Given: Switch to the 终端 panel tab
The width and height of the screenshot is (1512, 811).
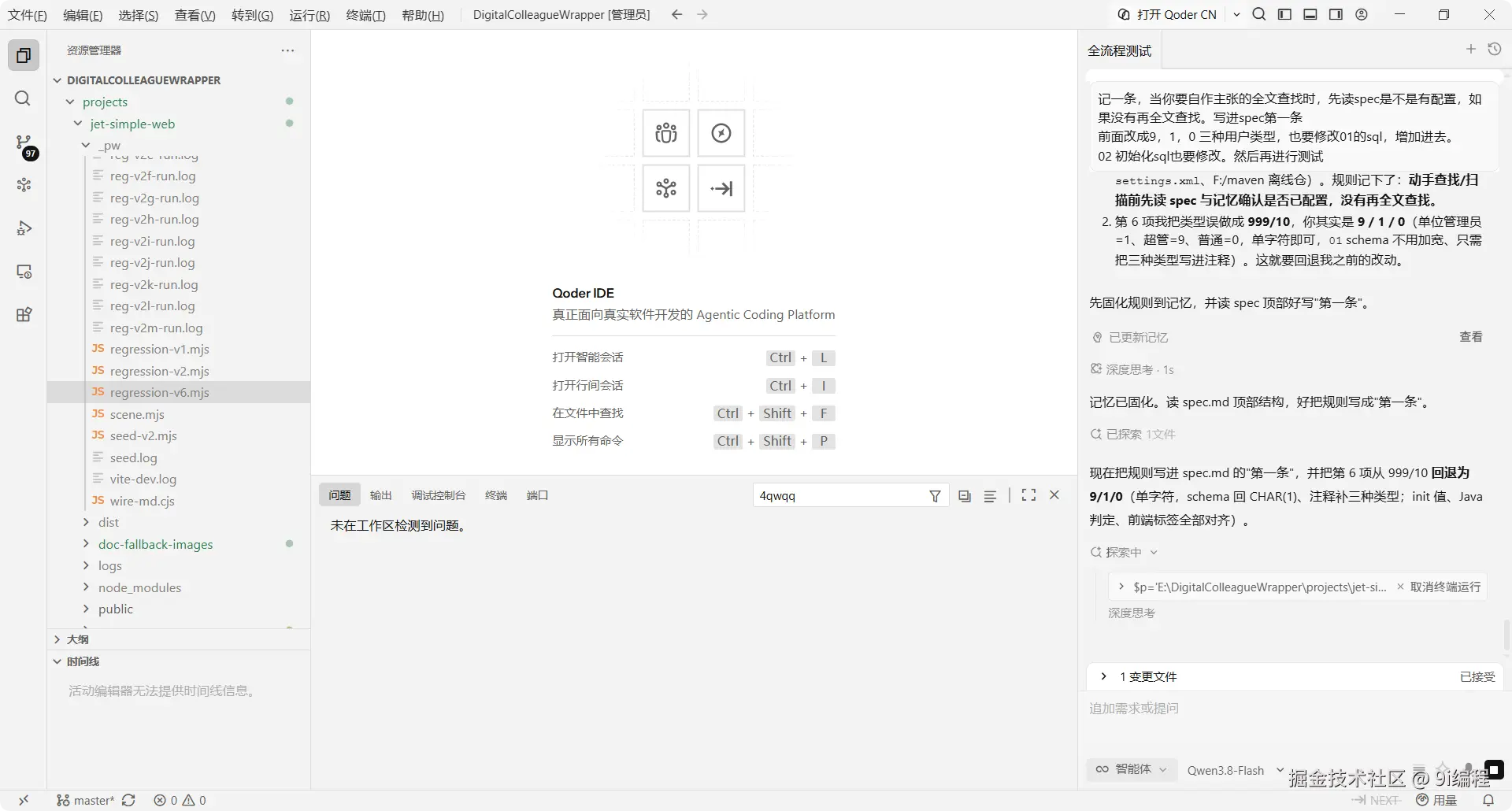Looking at the screenshot, I should coord(496,495).
